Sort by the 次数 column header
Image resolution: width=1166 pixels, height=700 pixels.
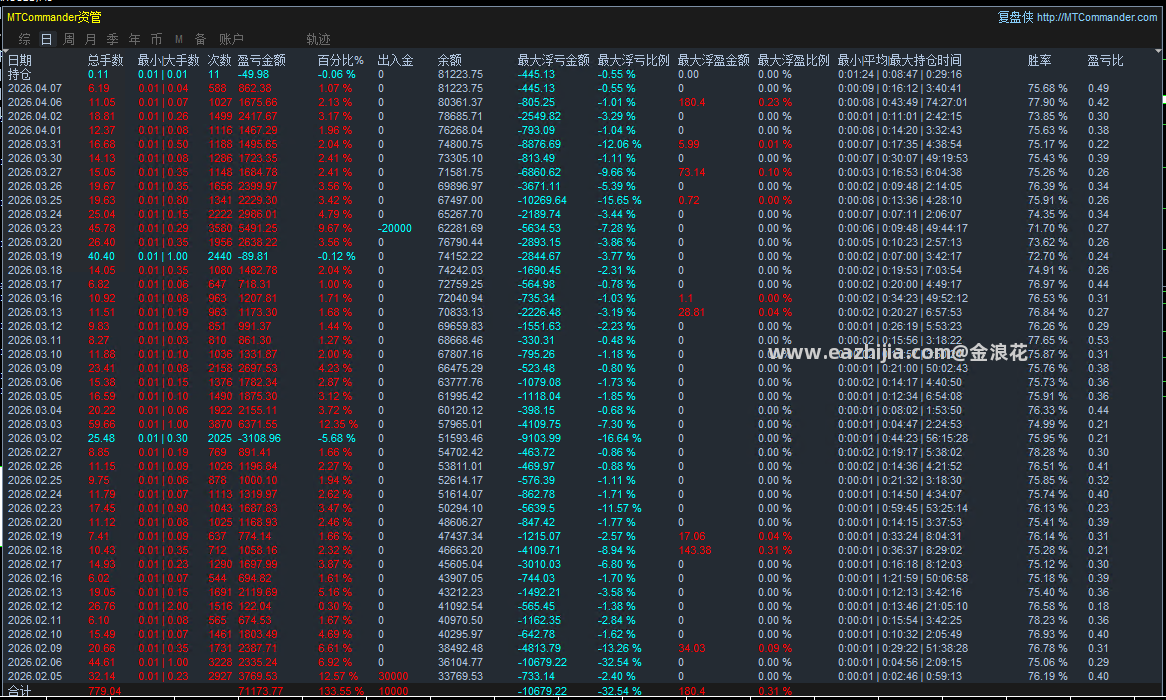tap(219, 60)
